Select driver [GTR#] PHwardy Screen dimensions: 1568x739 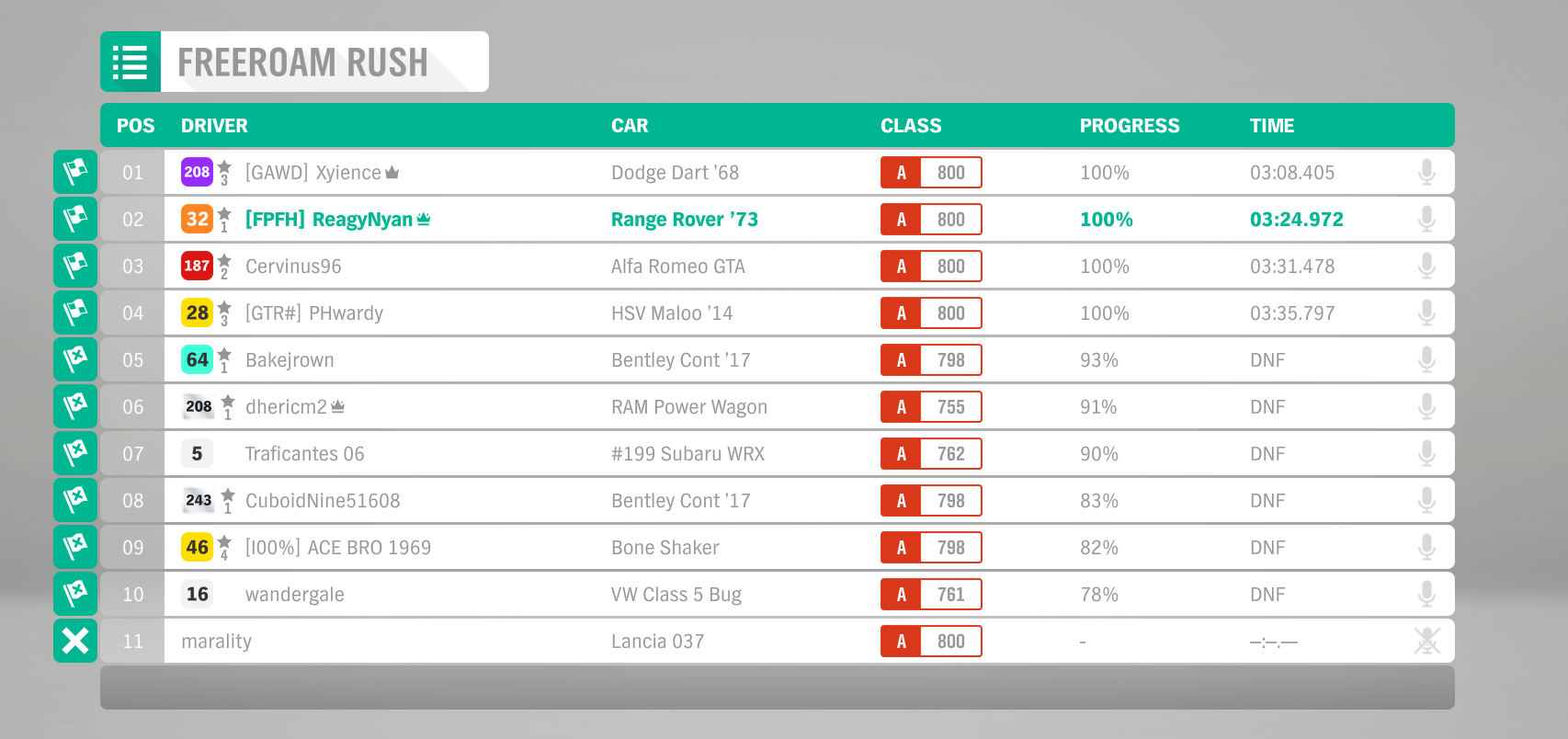click(314, 313)
